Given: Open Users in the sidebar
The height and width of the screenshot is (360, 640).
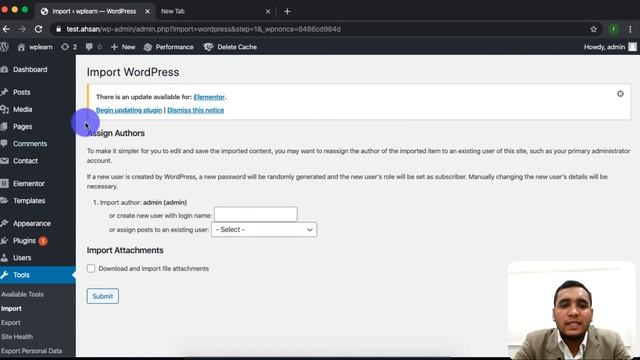Looking at the screenshot, I should 22,258.
